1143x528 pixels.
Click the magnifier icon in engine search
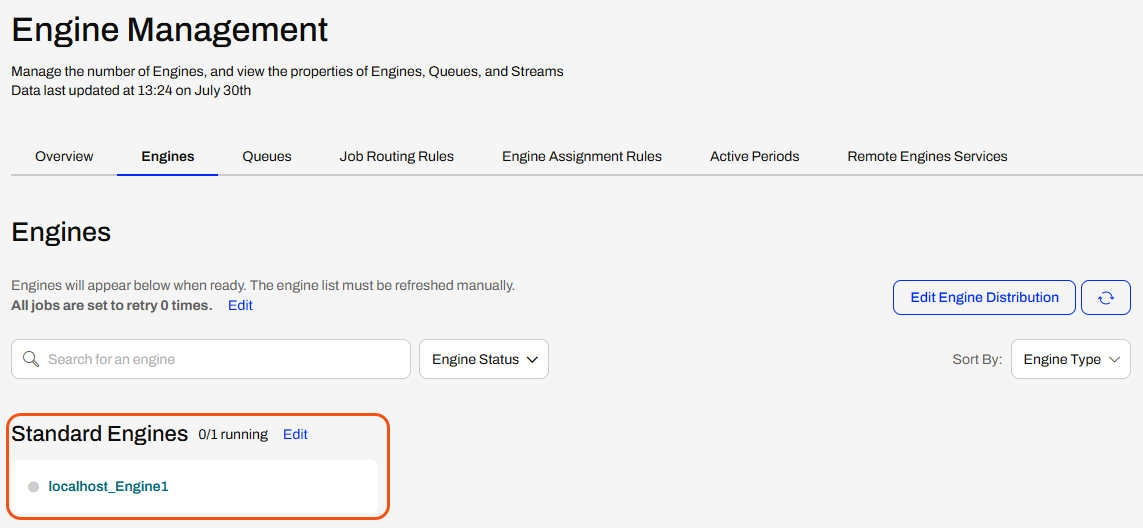tap(30, 359)
